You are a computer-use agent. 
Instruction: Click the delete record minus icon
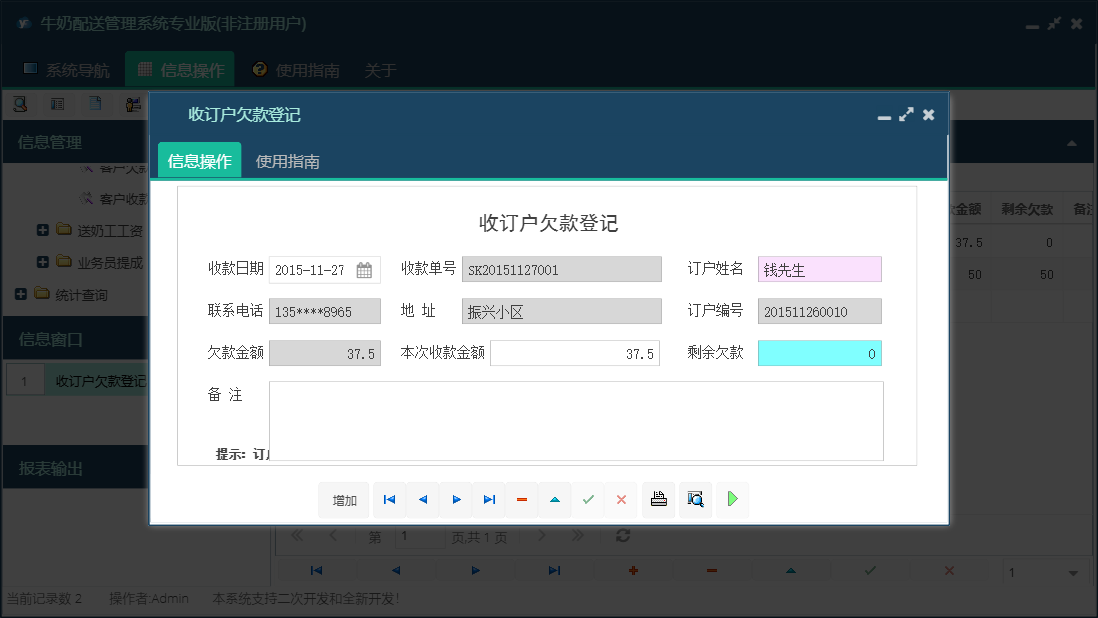point(522,499)
